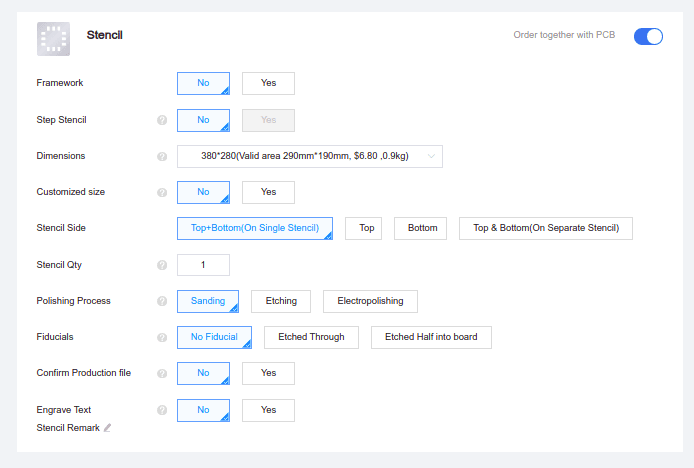Select Etched Half into board option
Viewport: 694px width, 468px height.
pos(431,337)
